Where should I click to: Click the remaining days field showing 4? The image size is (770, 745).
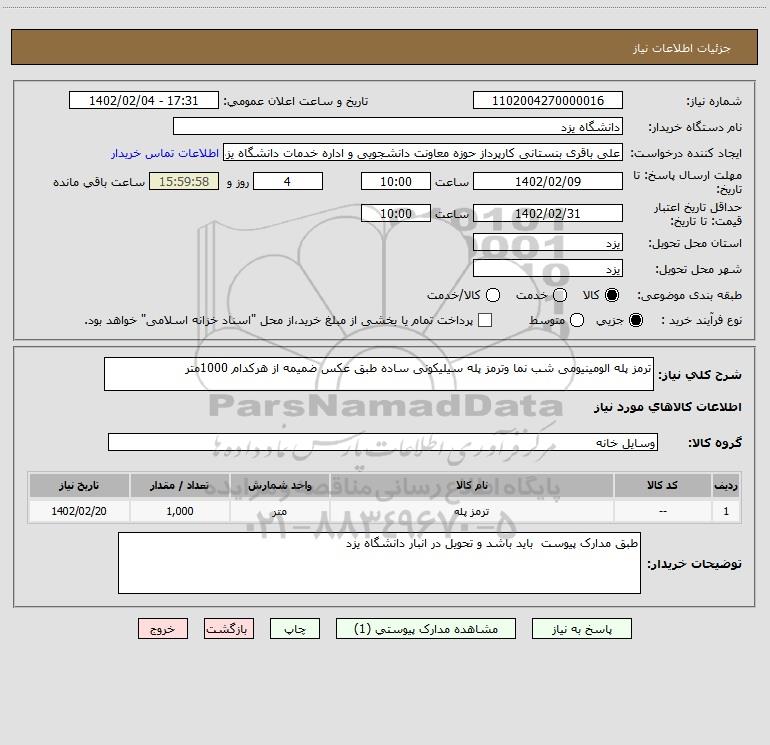[288, 181]
